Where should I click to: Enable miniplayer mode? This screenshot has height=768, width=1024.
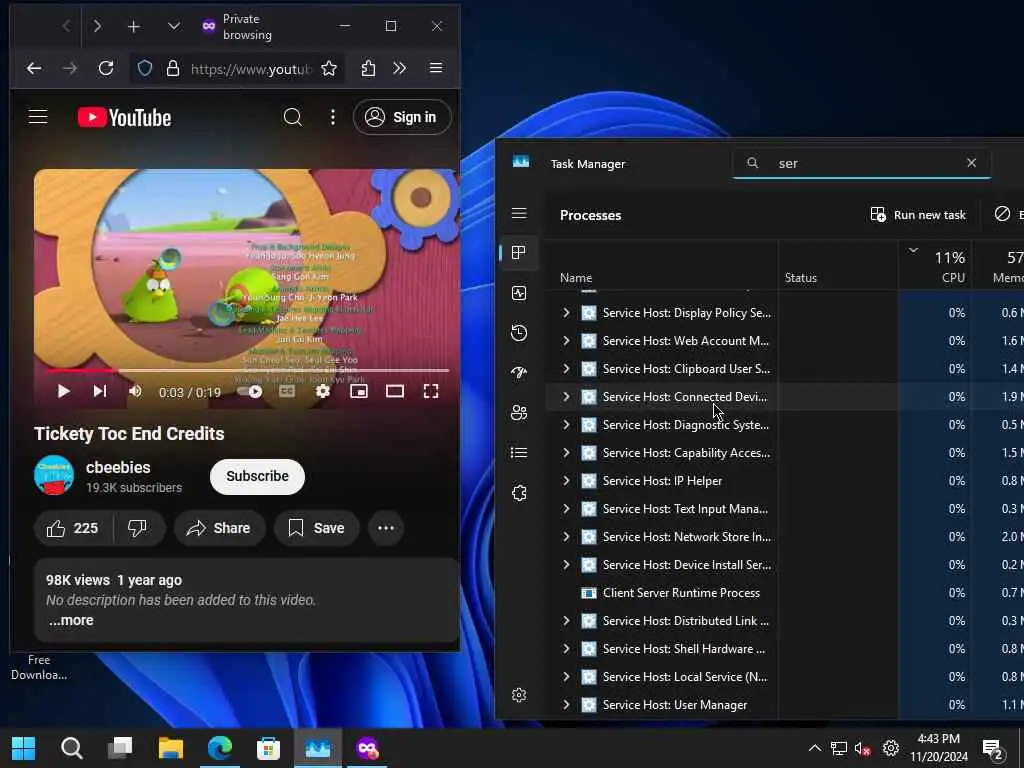point(359,391)
